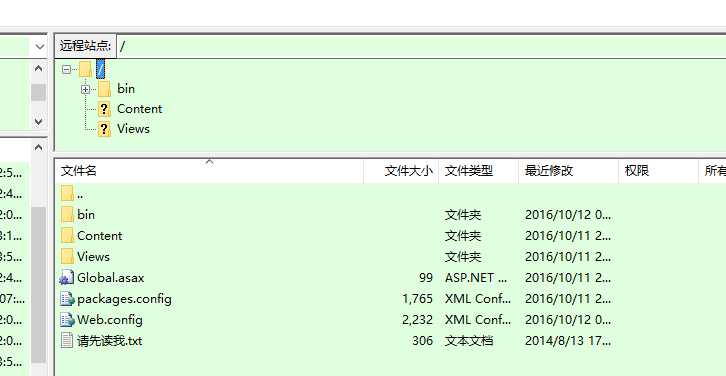Select the Content folder icon in file list
This screenshot has height=376, width=726.
tap(67, 235)
